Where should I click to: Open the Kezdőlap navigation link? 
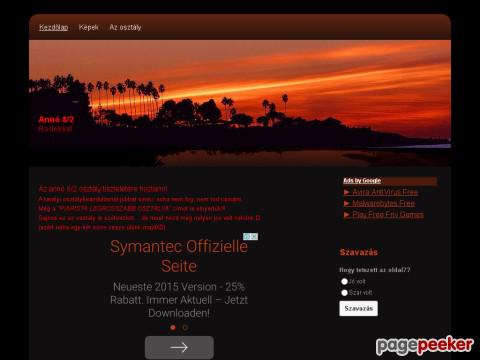point(53,27)
